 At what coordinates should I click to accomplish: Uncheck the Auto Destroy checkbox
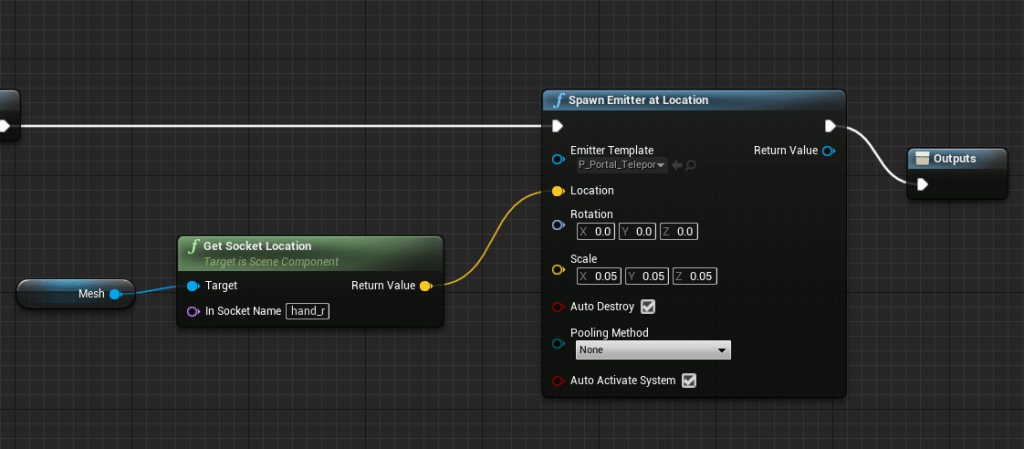click(x=648, y=306)
